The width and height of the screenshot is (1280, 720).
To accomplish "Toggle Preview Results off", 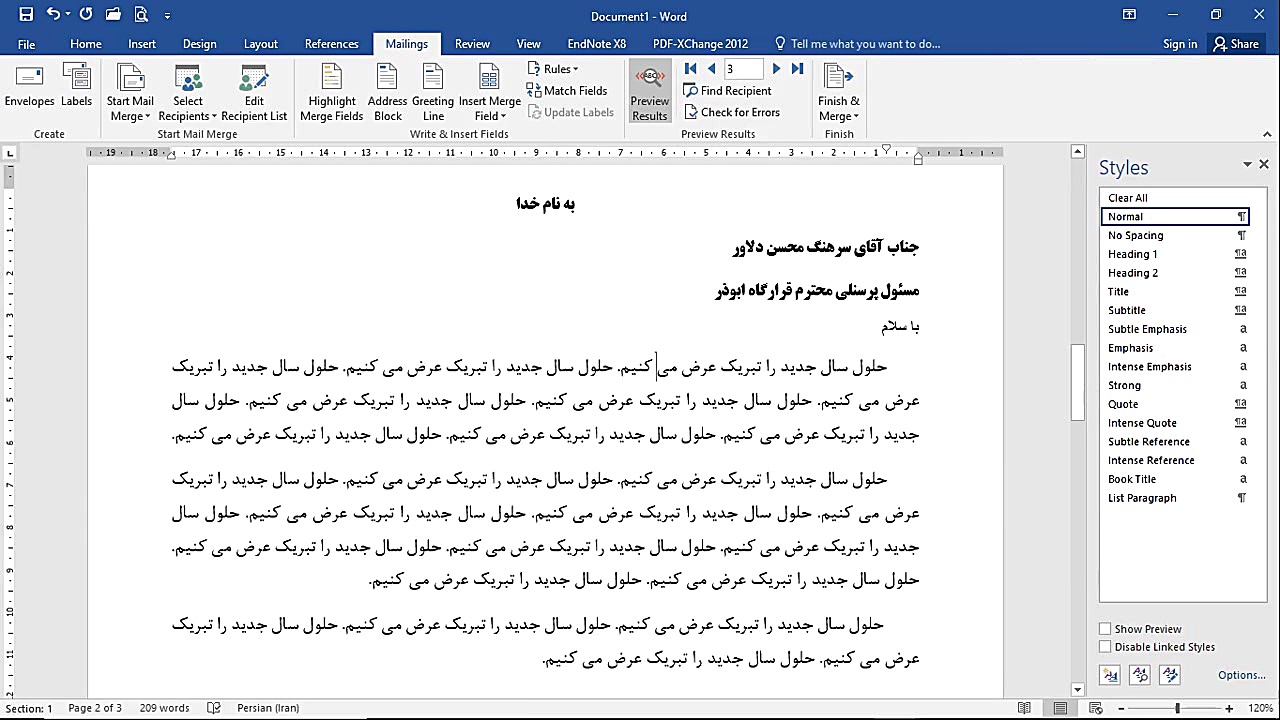I will [x=649, y=90].
